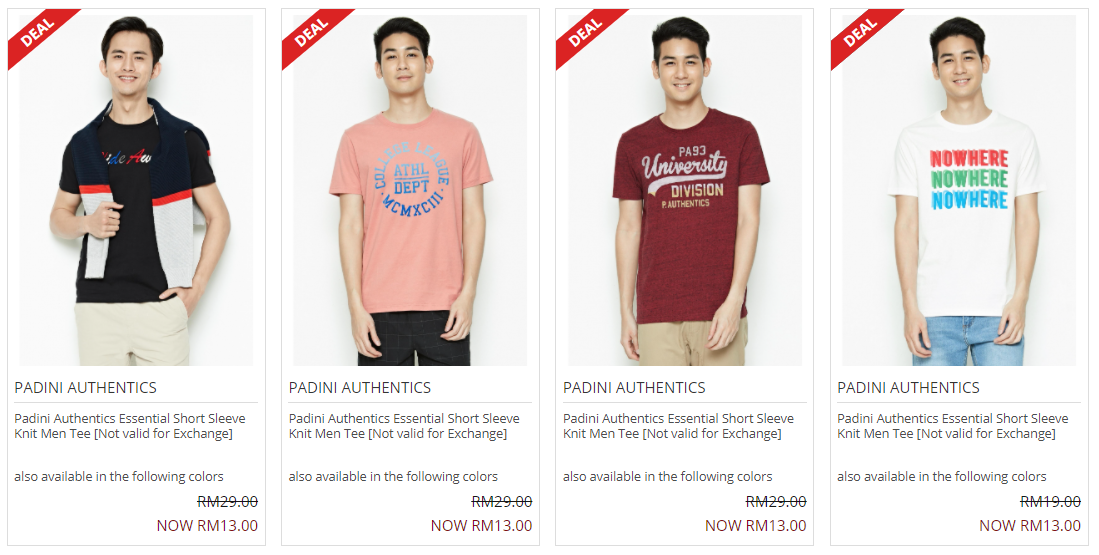The image size is (1099, 555).
Task: Click PADINI AUTHENTICS brand under maroon tee
Action: [x=634, y=388]
